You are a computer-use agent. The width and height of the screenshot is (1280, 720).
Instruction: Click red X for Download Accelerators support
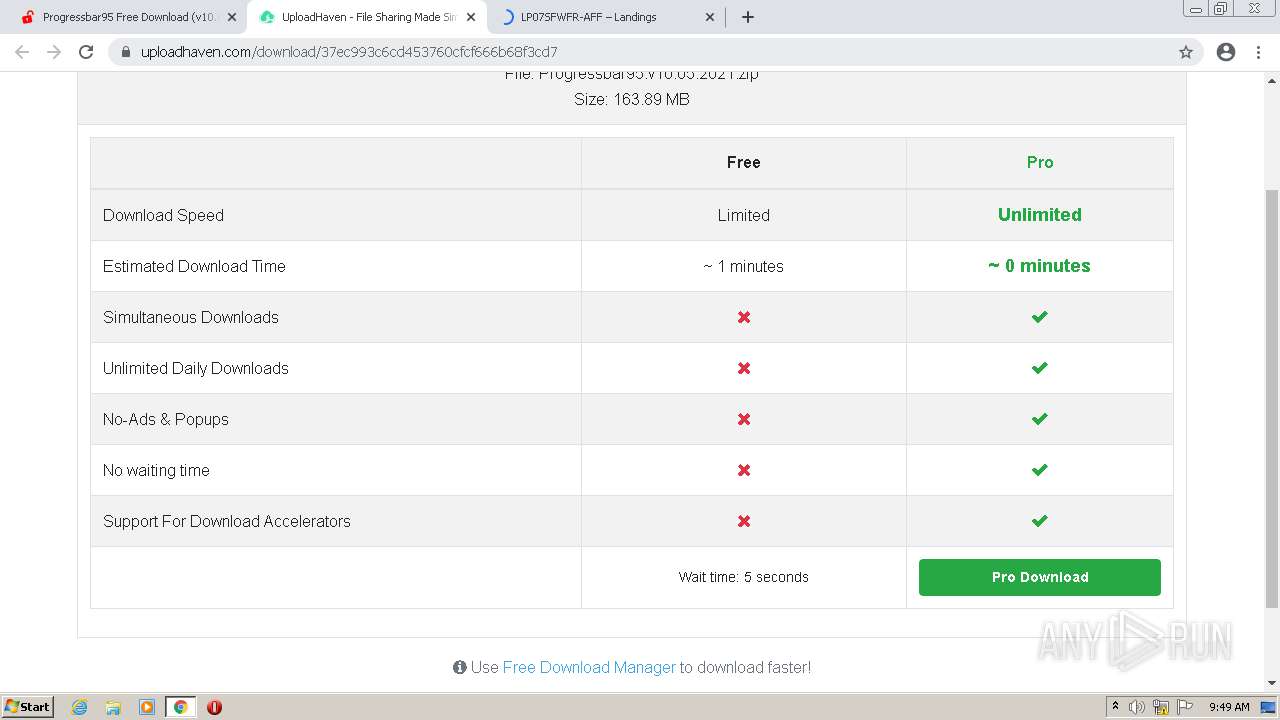pyautogui.click(x=744, y=521)
